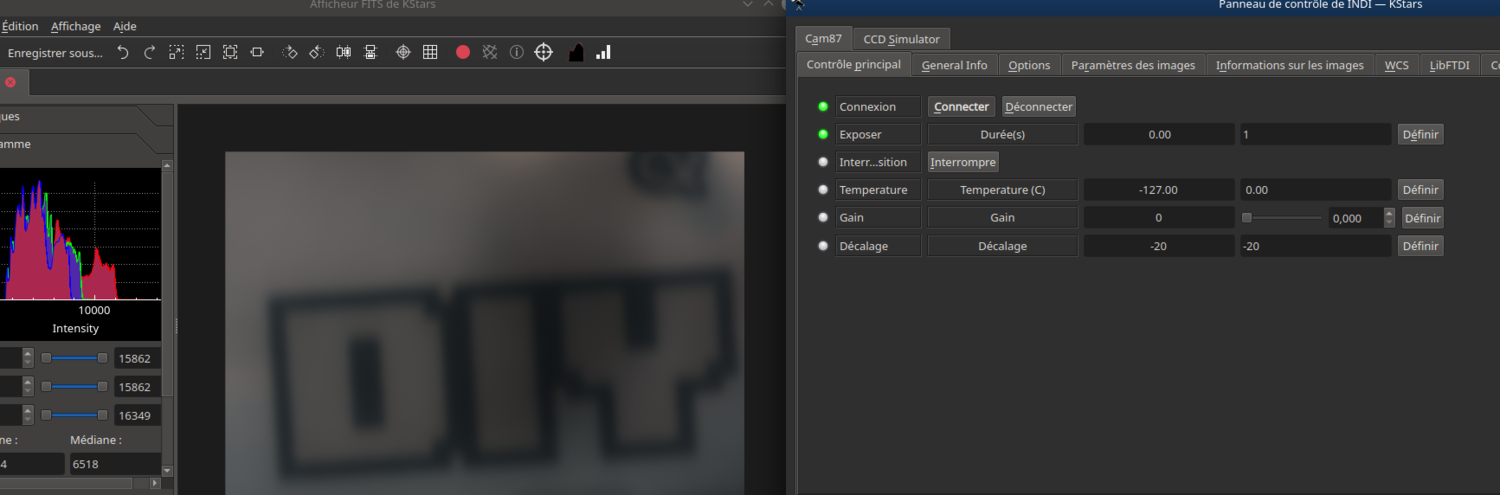The image size is (1500, 495).
Task: Toggle crosshair overlay on image
Action: pos(403,52)
